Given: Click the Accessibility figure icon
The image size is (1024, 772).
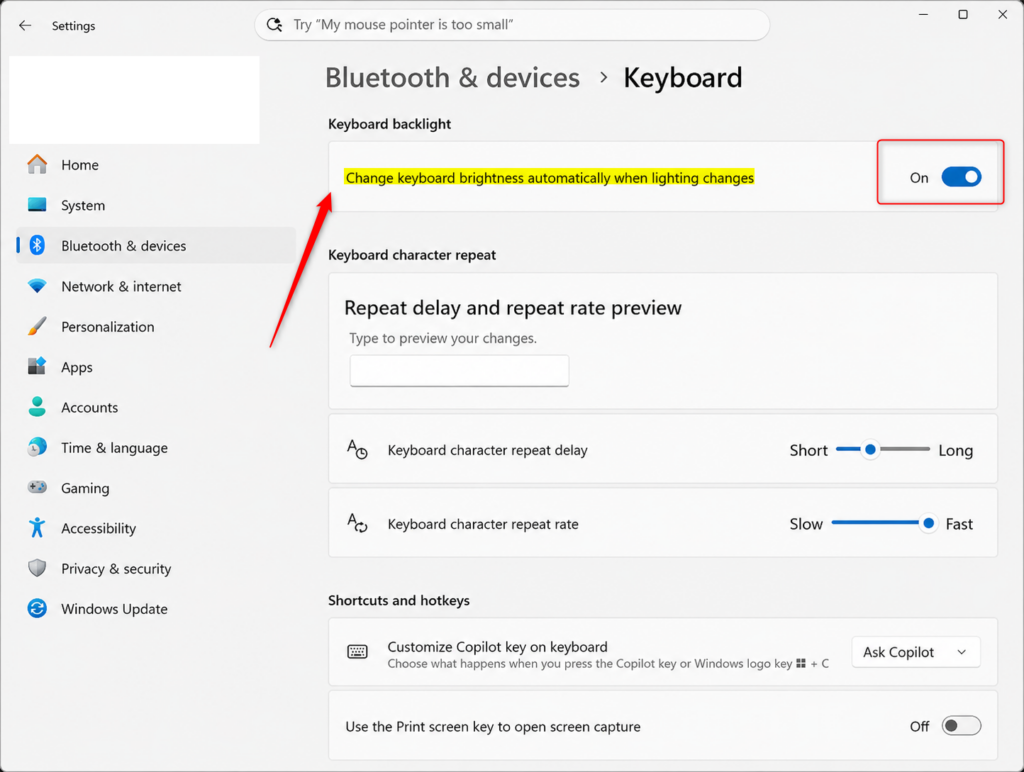Looking at the screenshot, I should click(x=37, y=528).
